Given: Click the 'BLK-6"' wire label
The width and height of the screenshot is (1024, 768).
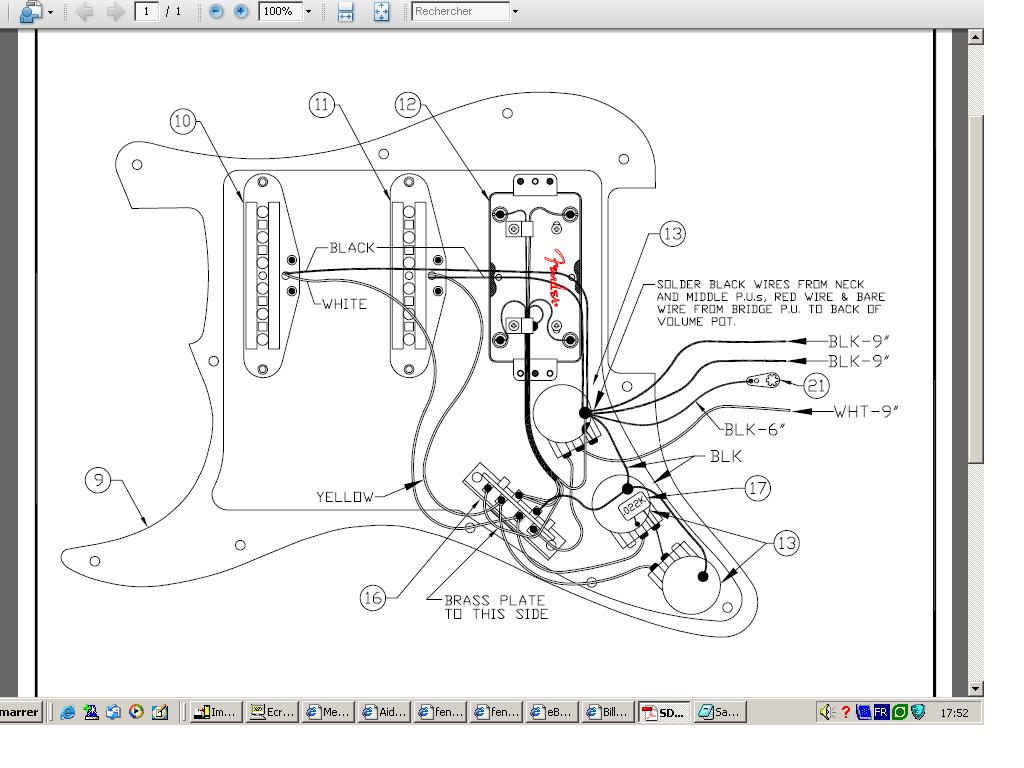Looking at the screenshot, I should pyautogui.click(x=754, y=430).
